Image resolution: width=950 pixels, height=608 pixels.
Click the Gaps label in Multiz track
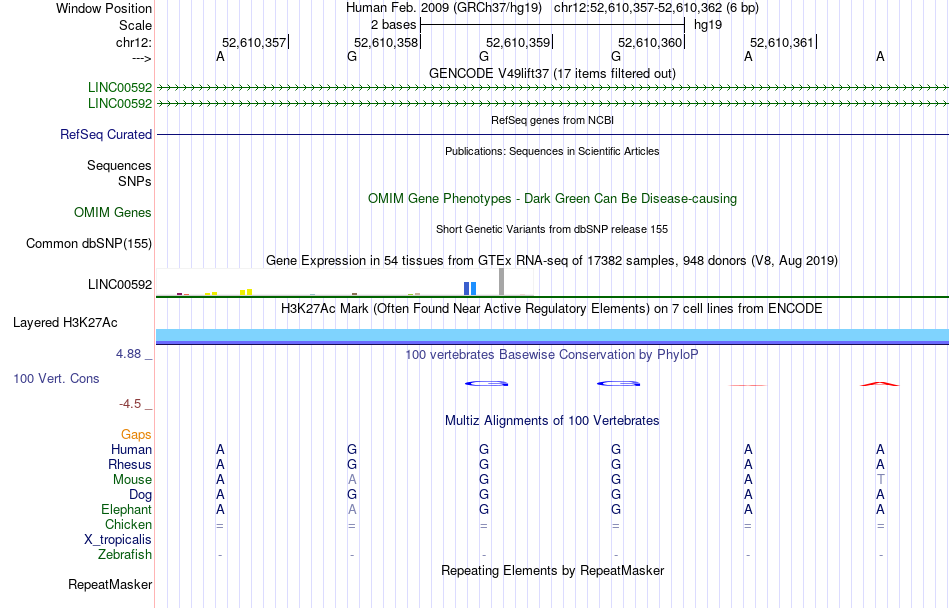point(136,434)
